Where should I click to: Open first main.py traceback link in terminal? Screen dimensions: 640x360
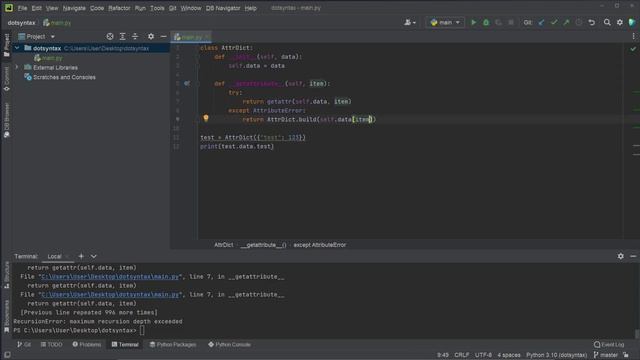tap(110, 276)
